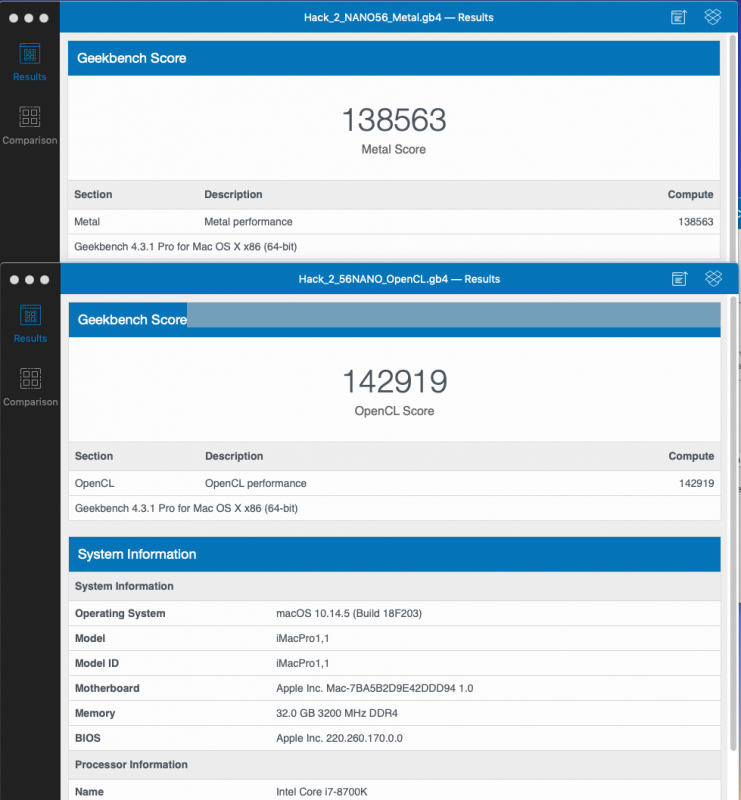Minimize the Hack_2_56NANO_OpenCL.gb4 window

pyautogui.click(x=30, y=280)
